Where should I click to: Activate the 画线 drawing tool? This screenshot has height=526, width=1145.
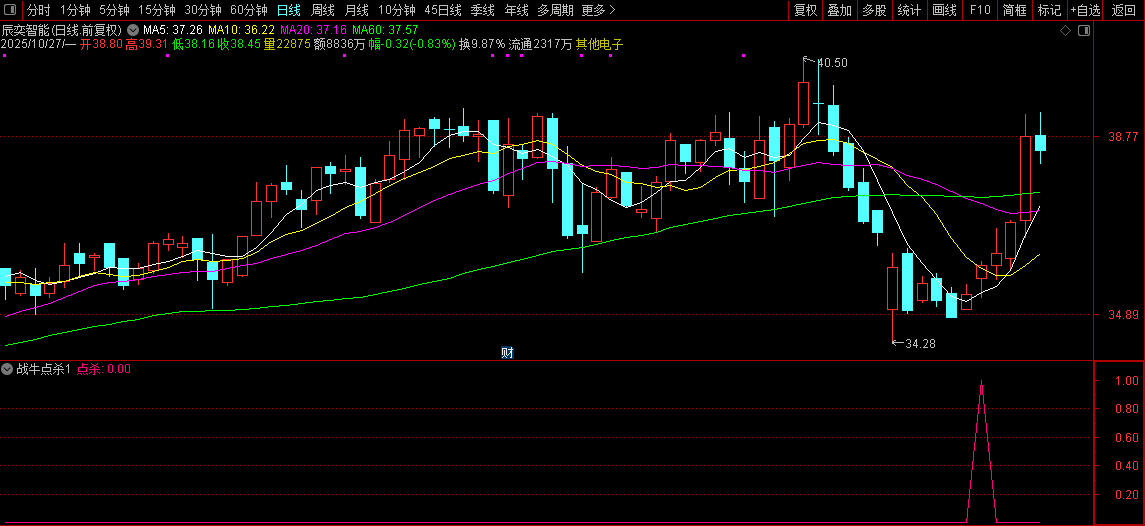[944, 10]
